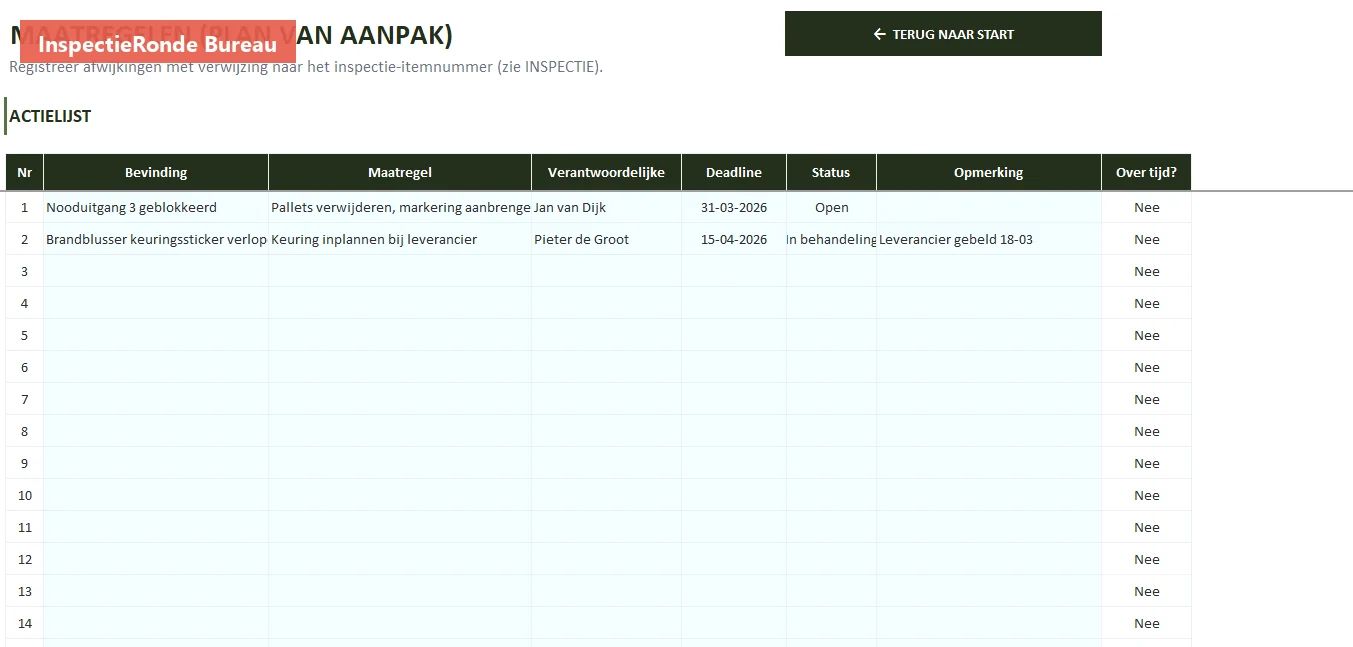Select 'Keuring inplannen bij leverancier' cell

click(400, 239)
